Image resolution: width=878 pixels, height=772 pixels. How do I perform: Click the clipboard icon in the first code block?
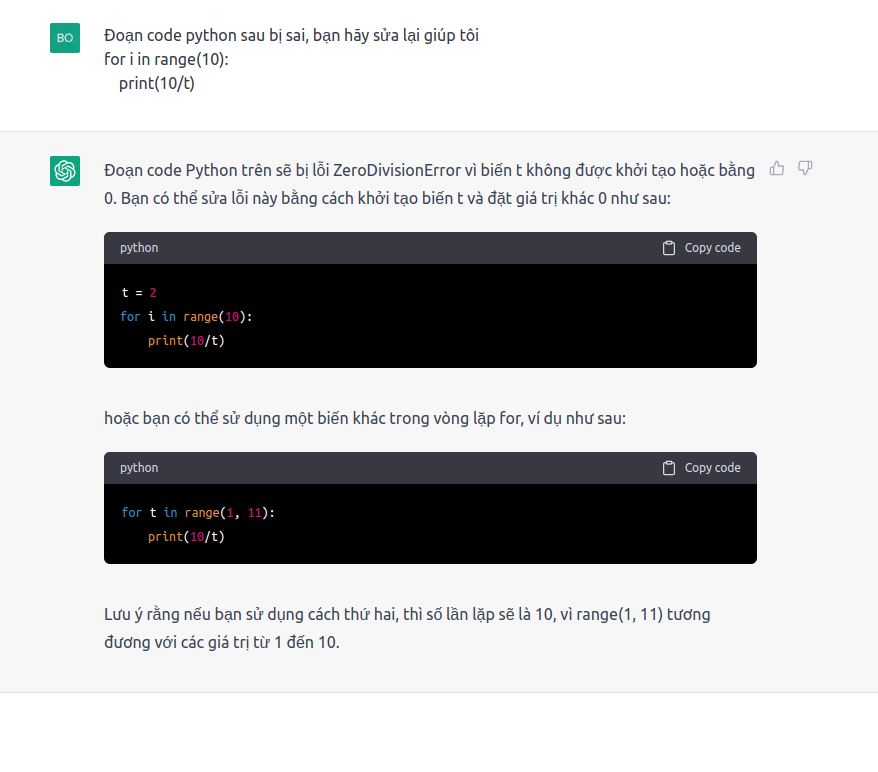pyautogui.click(x=669, y=248)
